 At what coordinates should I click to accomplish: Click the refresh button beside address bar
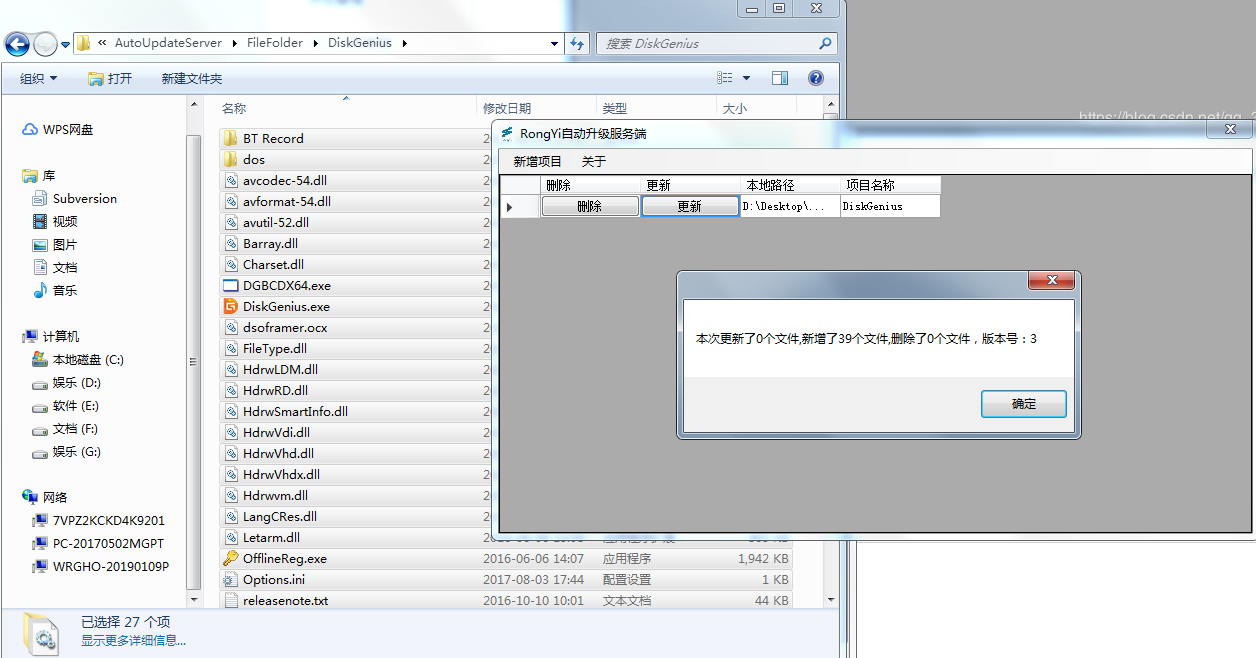coord(577,43)
